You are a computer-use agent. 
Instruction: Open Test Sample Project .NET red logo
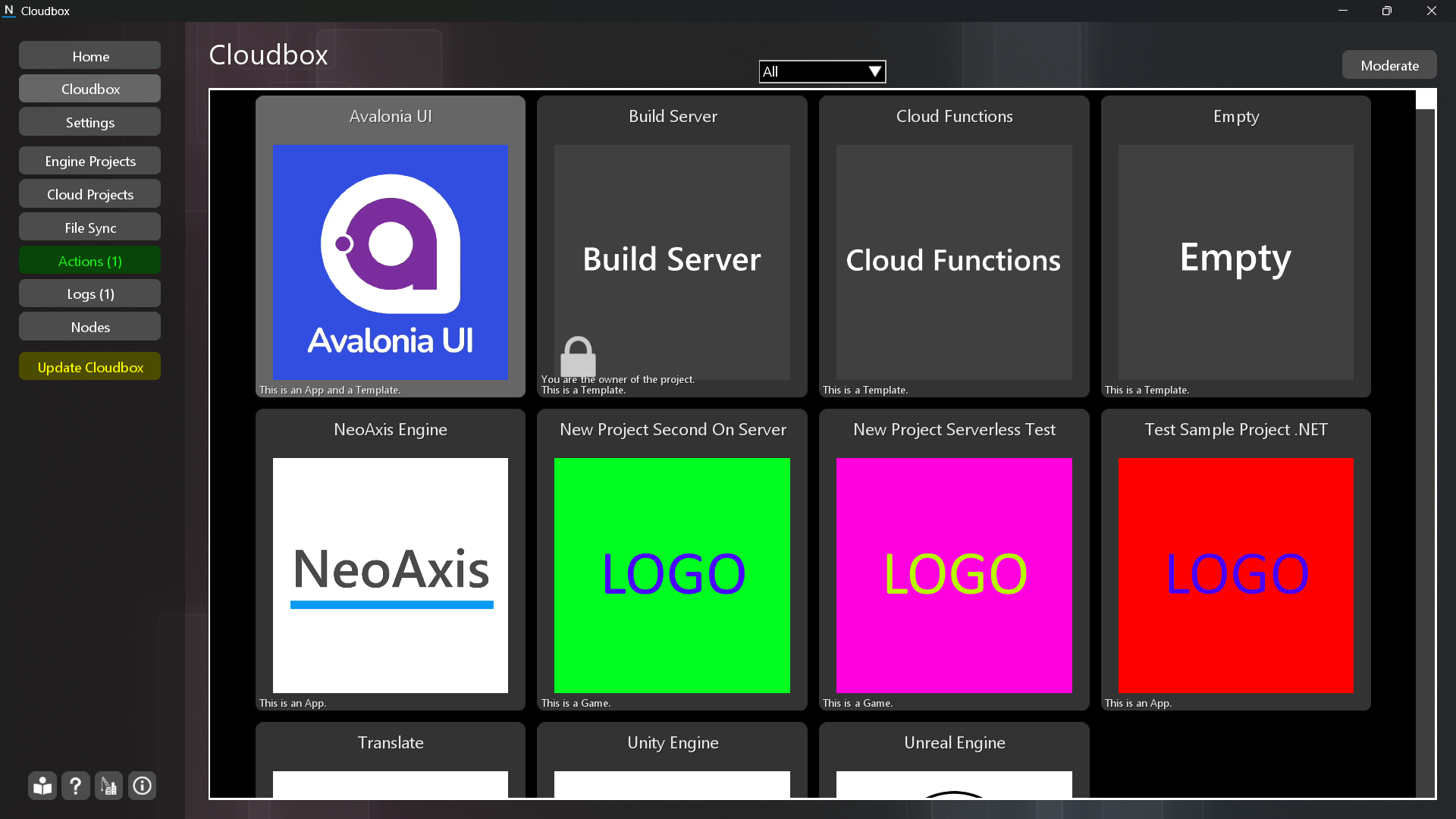[1236, 576]
